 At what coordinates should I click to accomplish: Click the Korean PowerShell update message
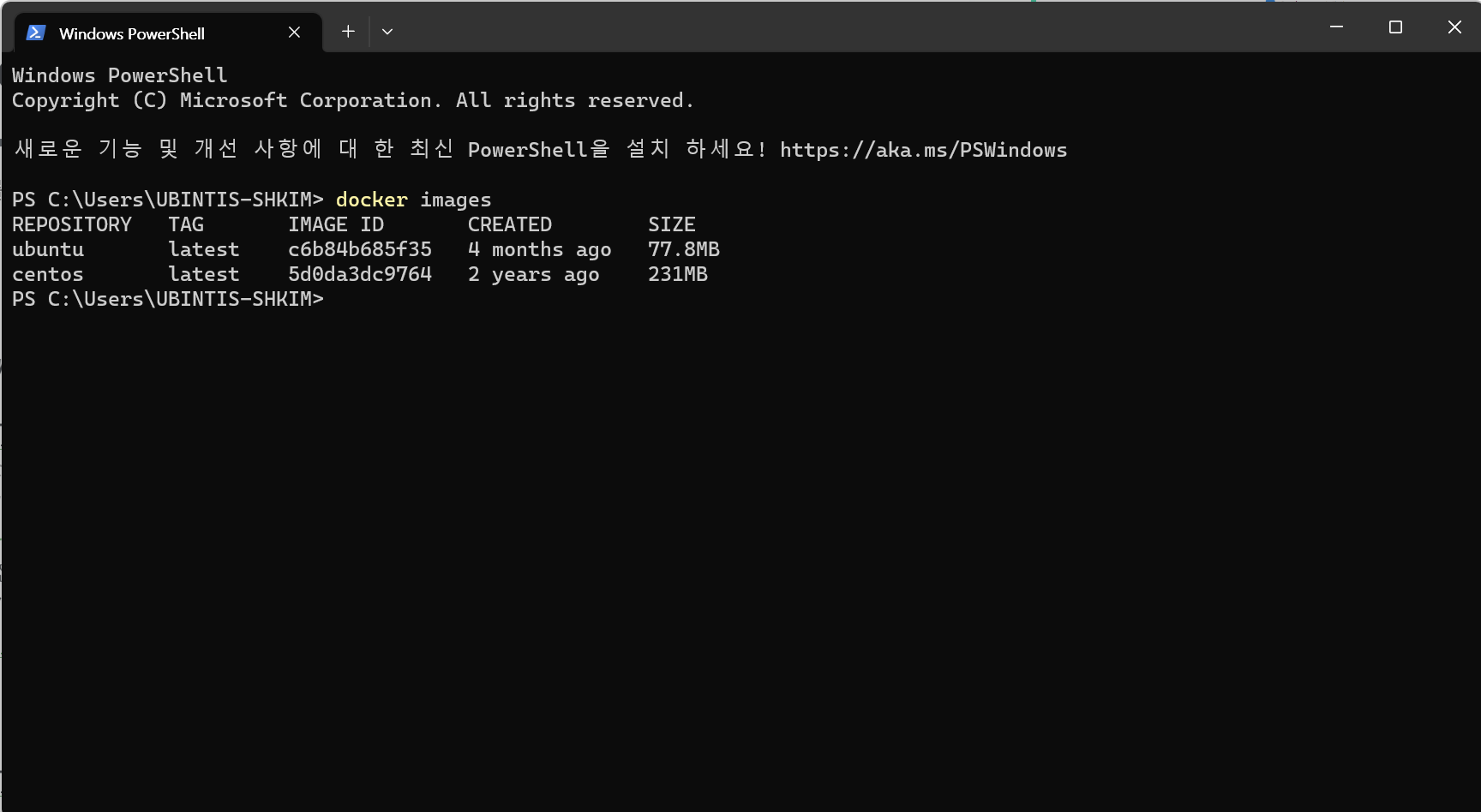coord(386,149)
